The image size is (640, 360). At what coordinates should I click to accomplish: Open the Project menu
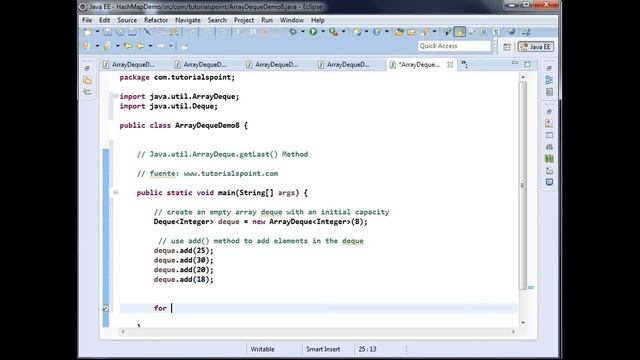point(244,20)
